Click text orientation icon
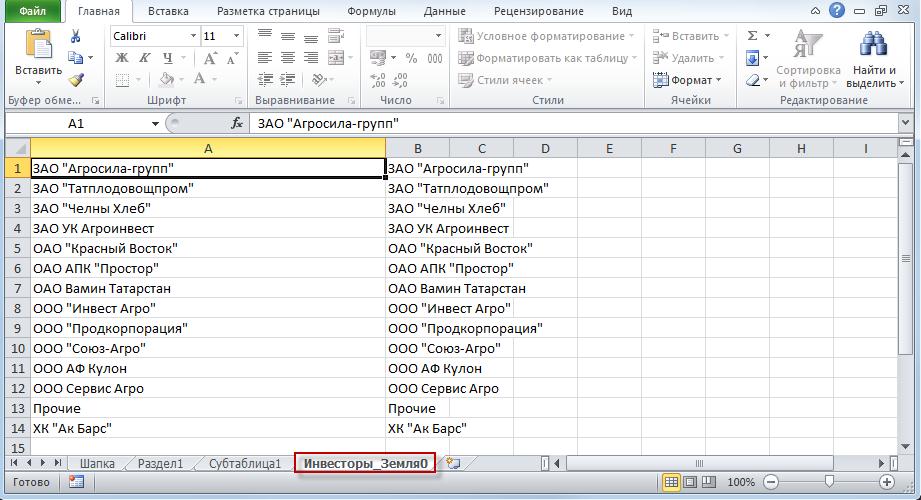 pyautogui.click(x=319, y=79)
